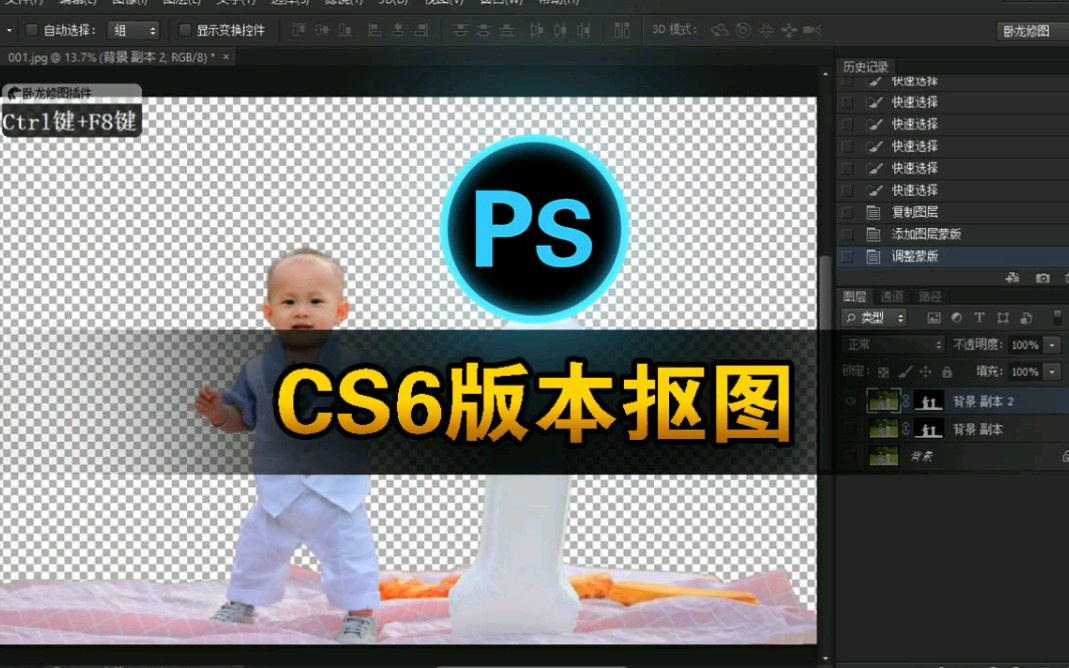Viewport: 1069px width, 668px height.
Task: Filter layers by type layer T icon
Action: point(979,318)
